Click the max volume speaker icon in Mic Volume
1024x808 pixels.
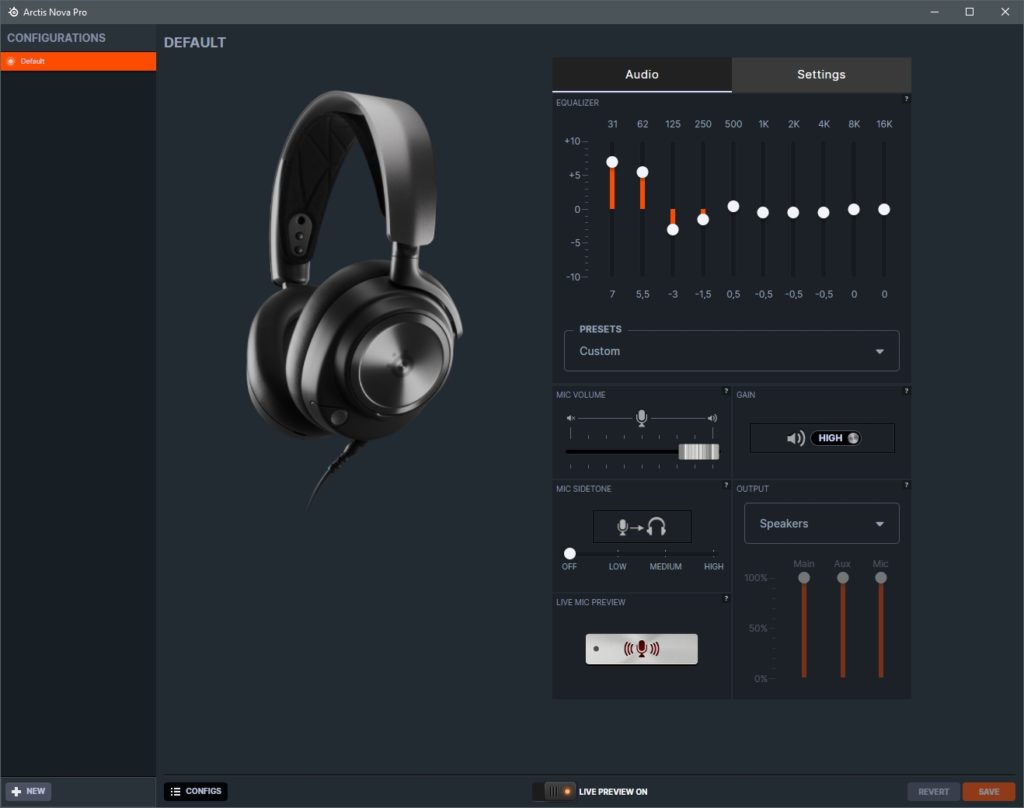[710, 417]
